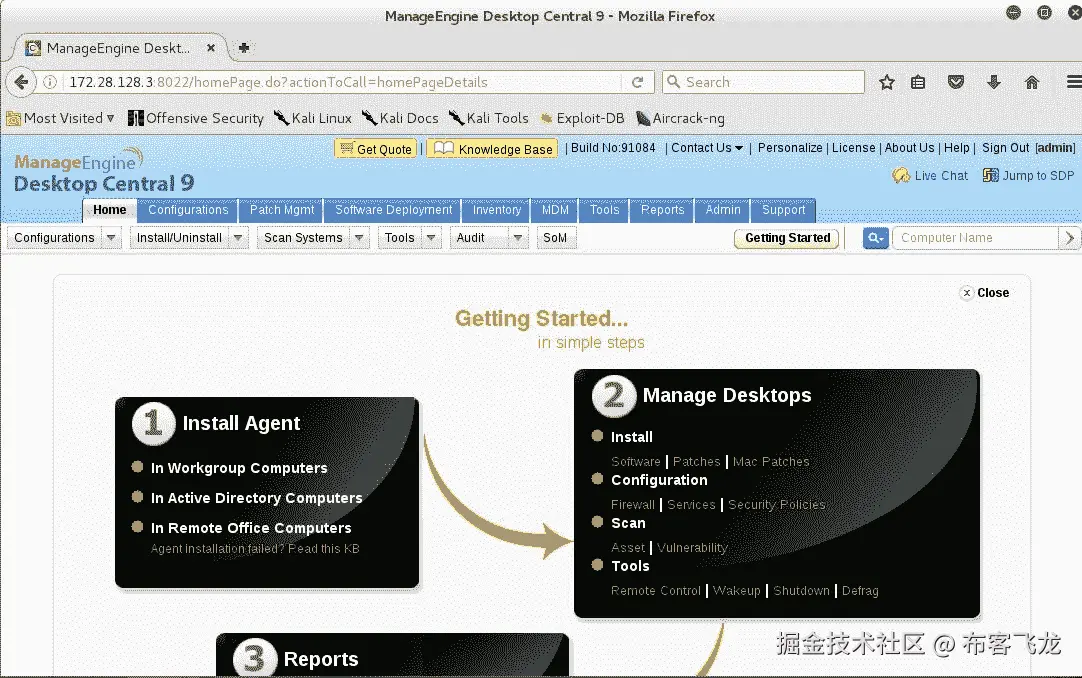1082x678 pixels.
Task: Open Kali Tools bookmark
Action: 489,119
